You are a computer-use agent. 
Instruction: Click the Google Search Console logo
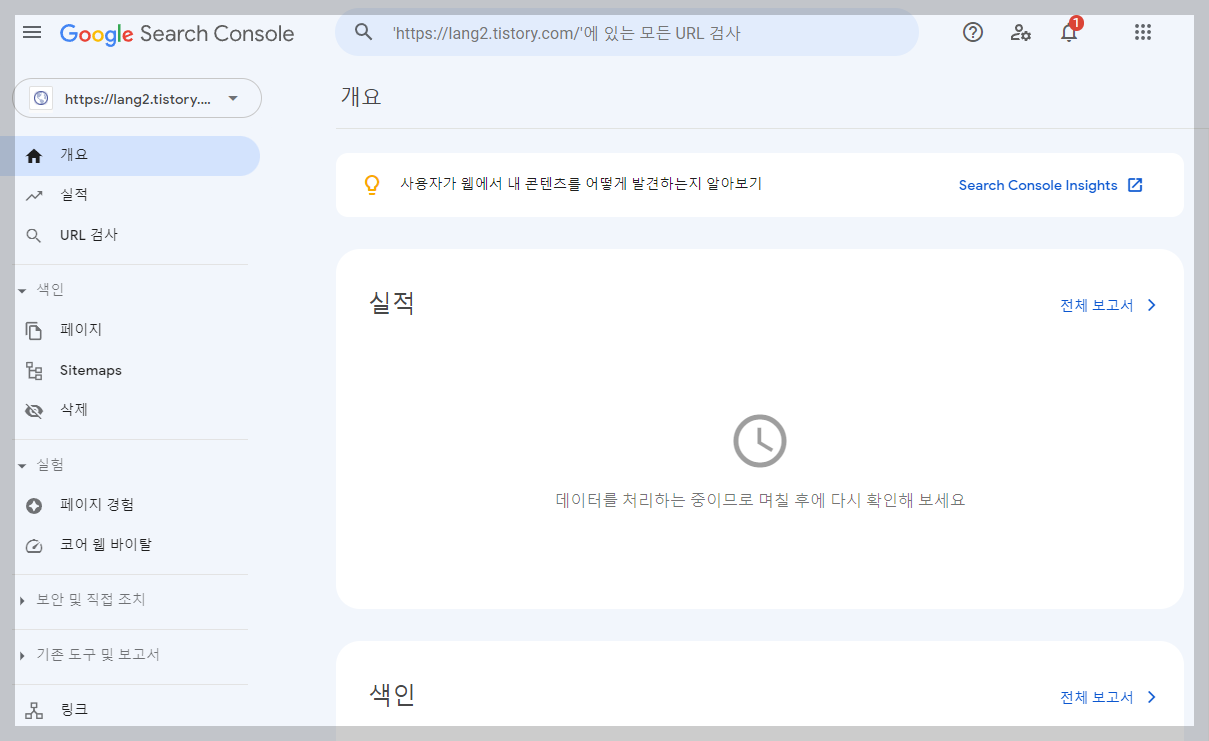coord(177,34)
